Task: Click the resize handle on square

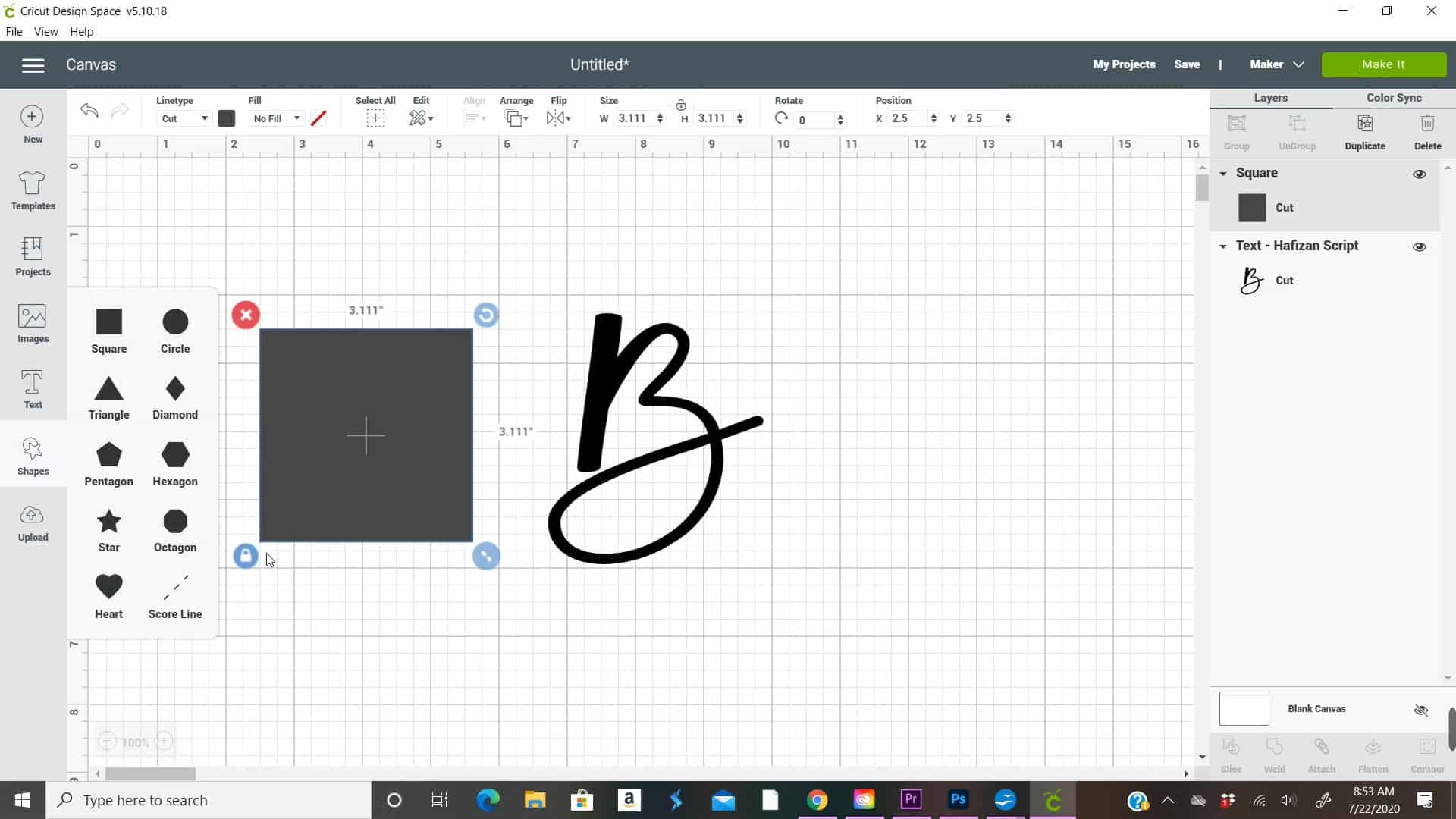Action: coord(486,556)
